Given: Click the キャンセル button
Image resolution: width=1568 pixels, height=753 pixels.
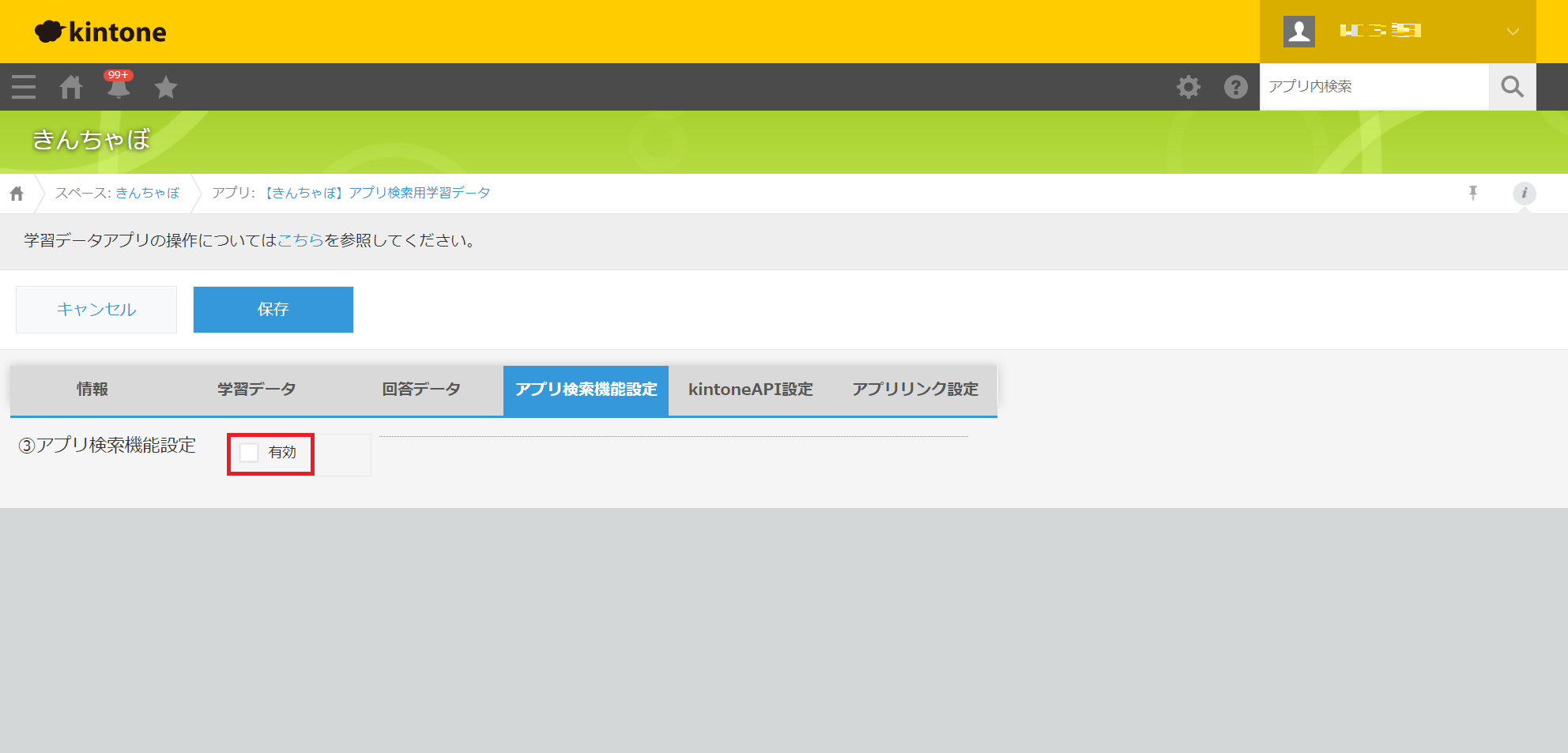Looking at the screenshot, I should 96,310.
